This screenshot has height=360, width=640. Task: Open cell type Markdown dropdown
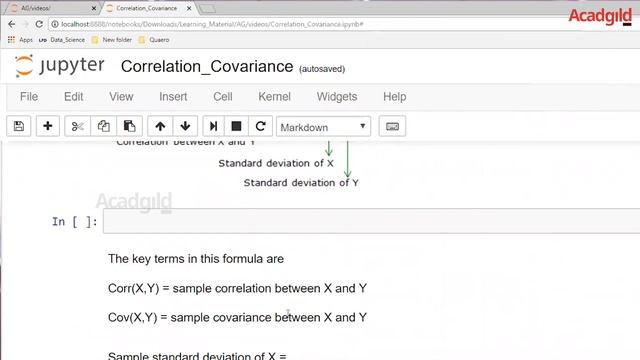point(323,127)
